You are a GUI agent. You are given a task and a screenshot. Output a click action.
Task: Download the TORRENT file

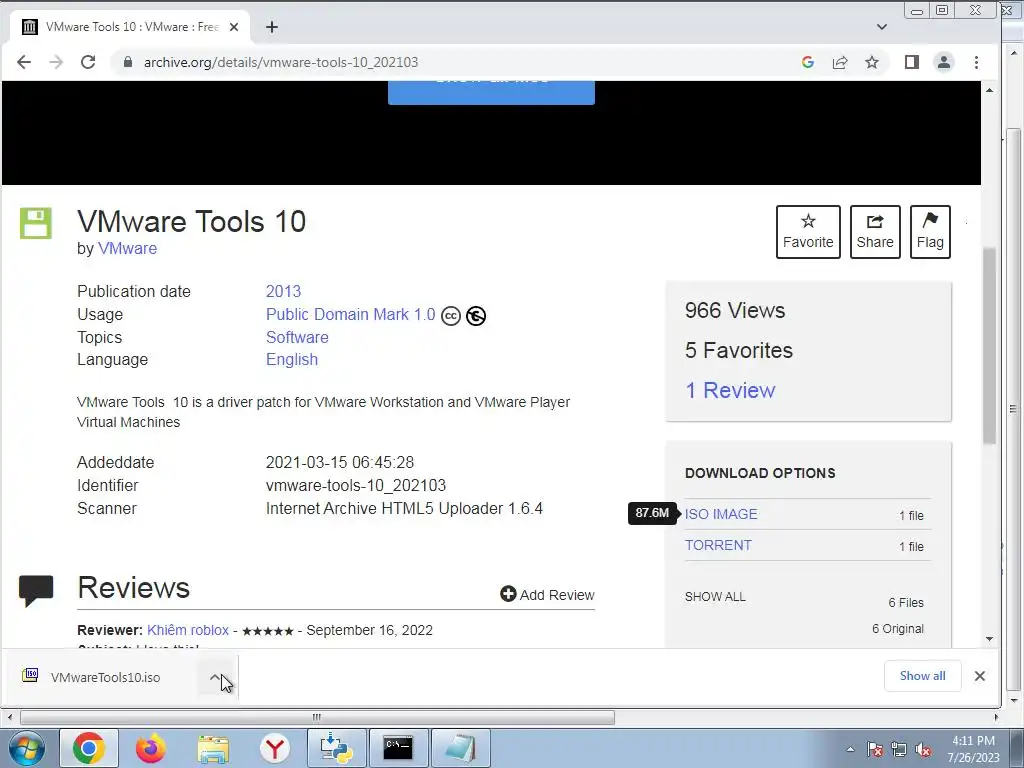[x=718, y=545]
